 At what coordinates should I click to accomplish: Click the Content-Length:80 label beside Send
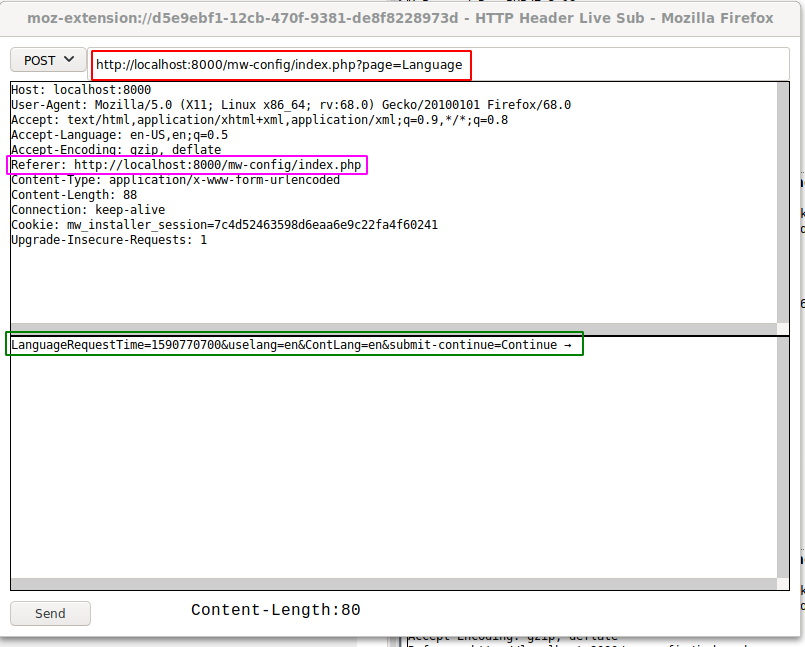pos(276,610)
